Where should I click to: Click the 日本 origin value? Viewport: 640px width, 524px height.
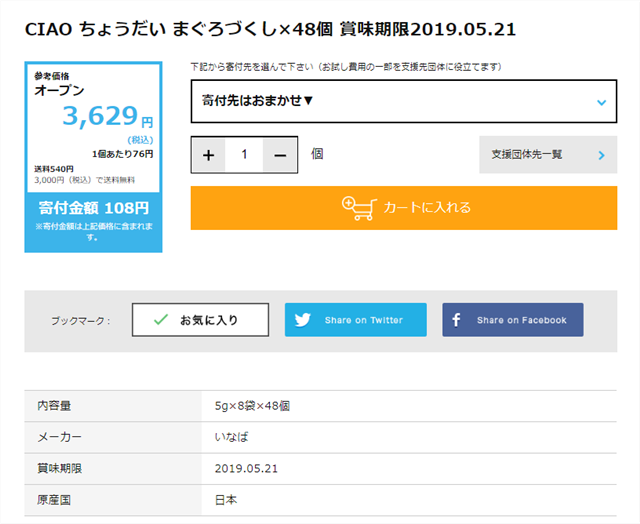[x=226, y=500]
